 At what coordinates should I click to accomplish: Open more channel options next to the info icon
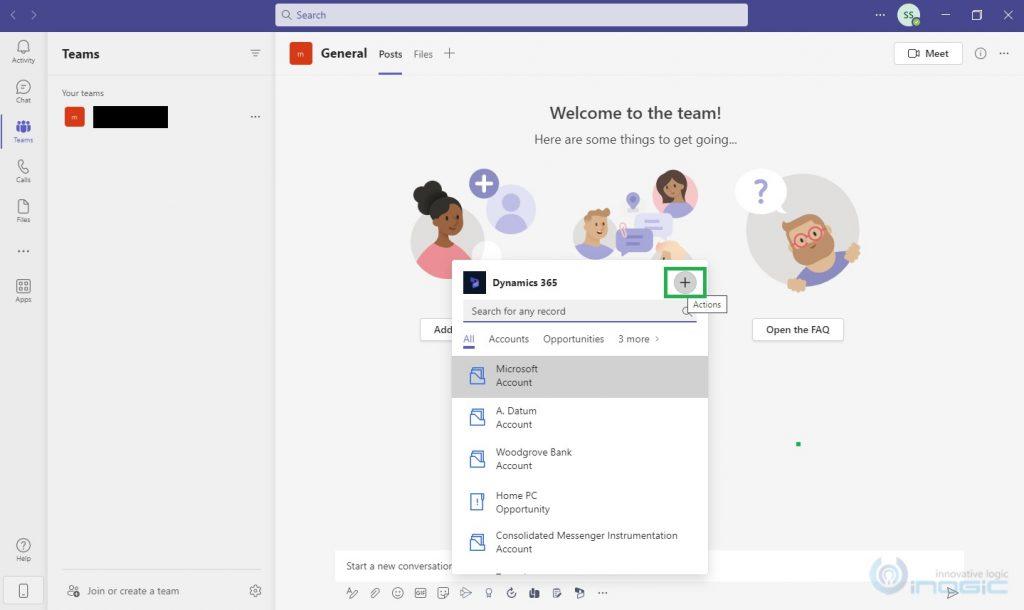[x=1004, y=54]
